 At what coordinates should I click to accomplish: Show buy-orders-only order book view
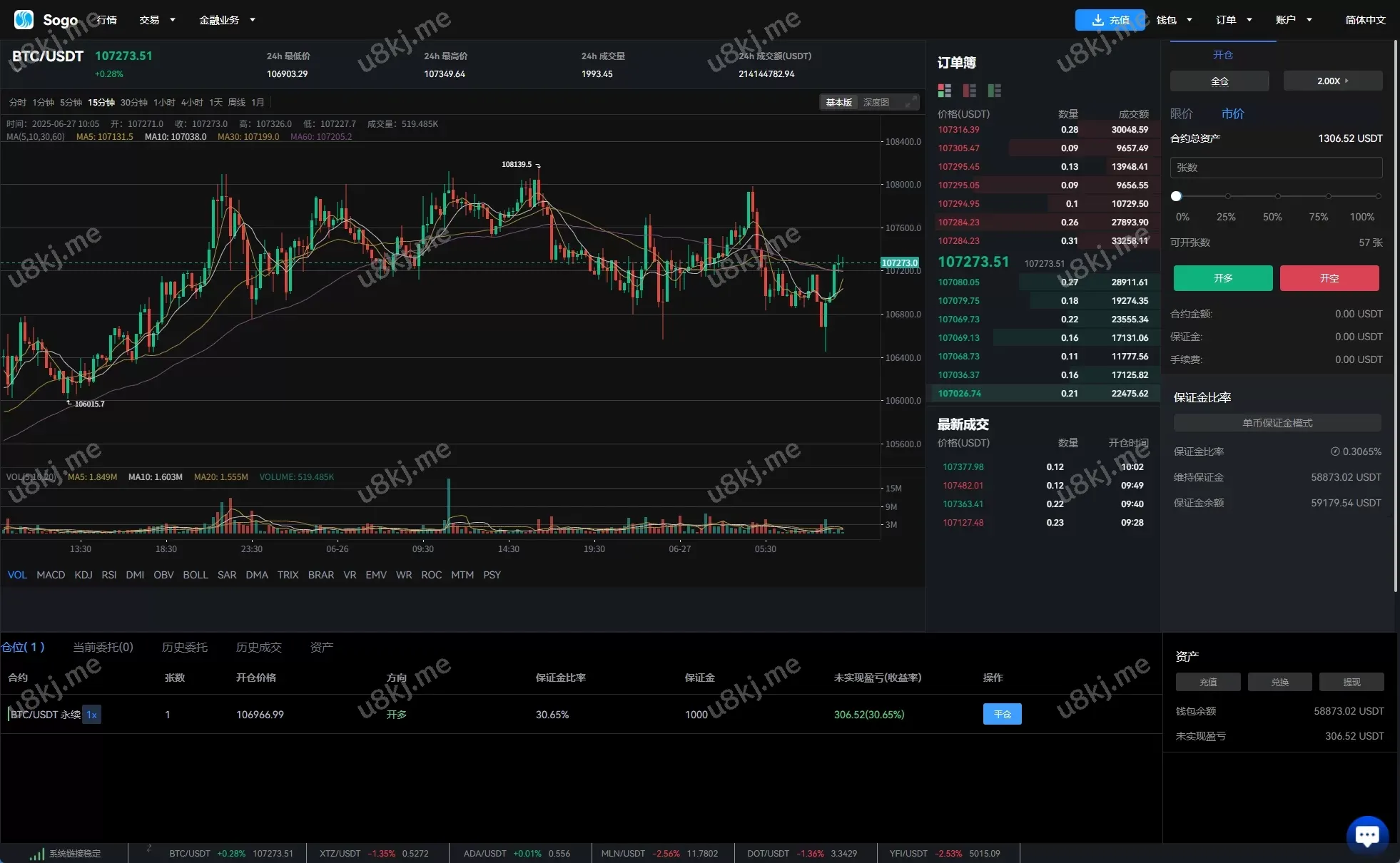(x=994, y=91)
